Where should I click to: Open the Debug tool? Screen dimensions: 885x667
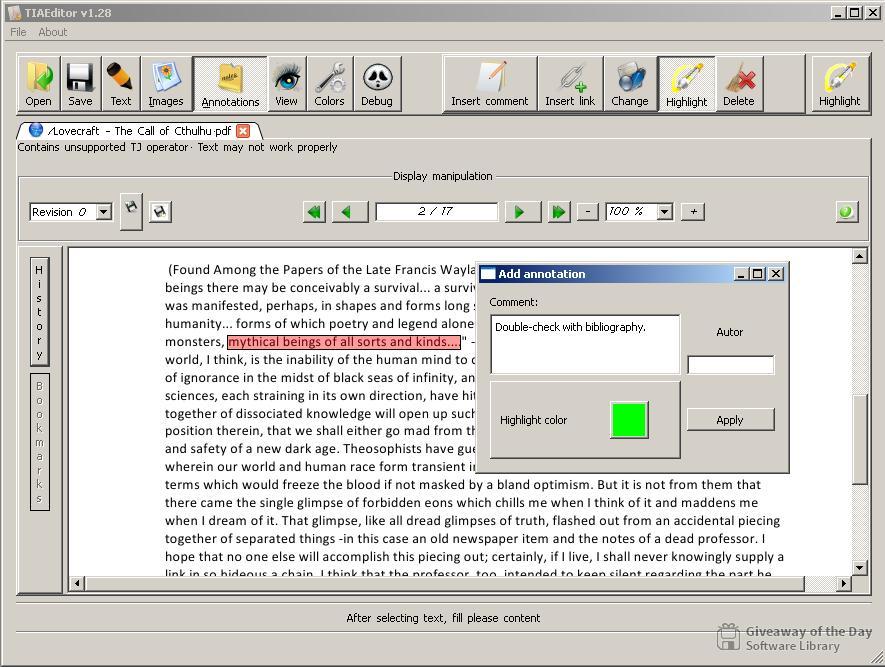point(377,84)
